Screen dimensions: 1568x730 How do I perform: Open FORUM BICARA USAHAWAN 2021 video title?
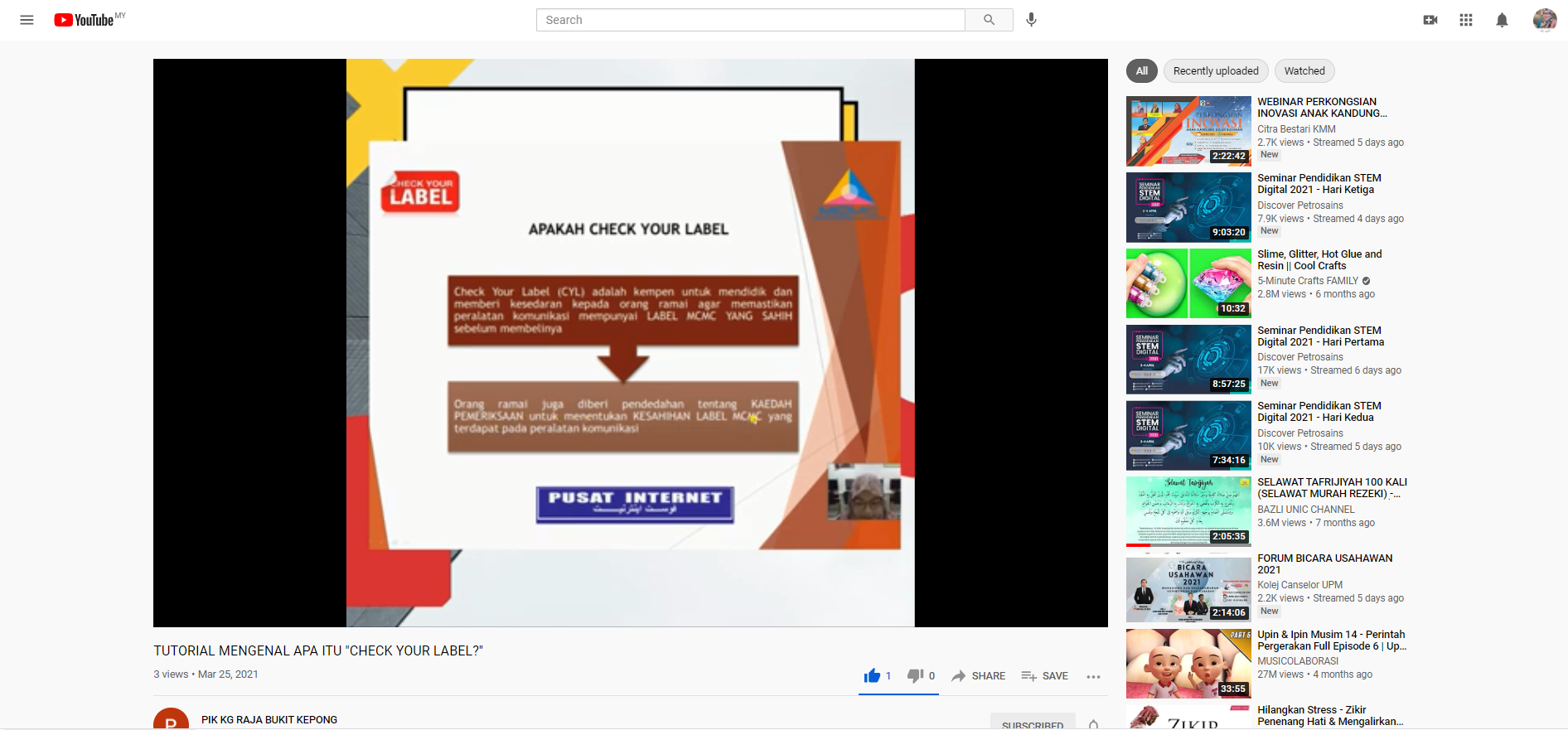[x=1324, y=563]
